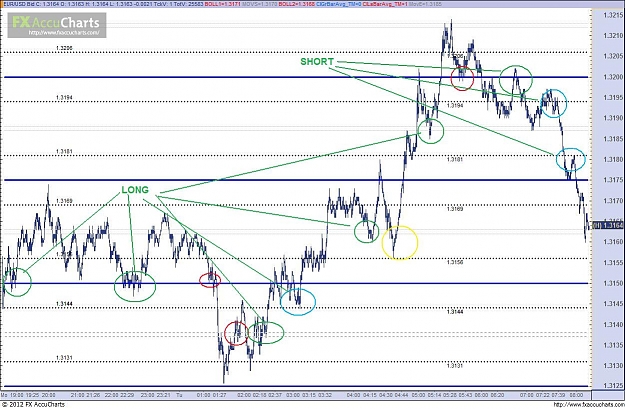Click 1.3125 on the price axis
Viewport: 625px width, 409px height.
[613, 386]
